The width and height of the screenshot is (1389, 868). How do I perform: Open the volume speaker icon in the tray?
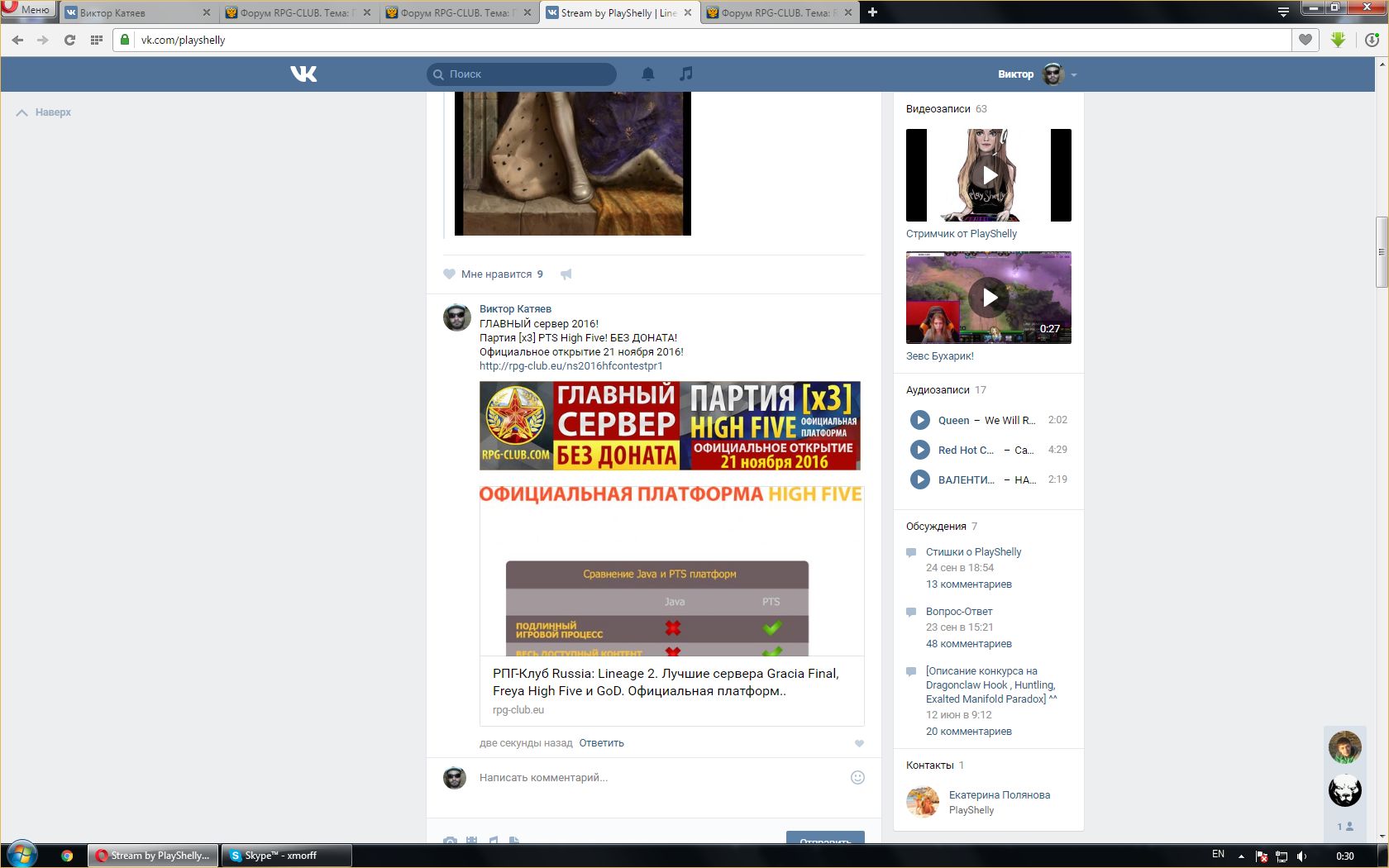(1301, 856)
